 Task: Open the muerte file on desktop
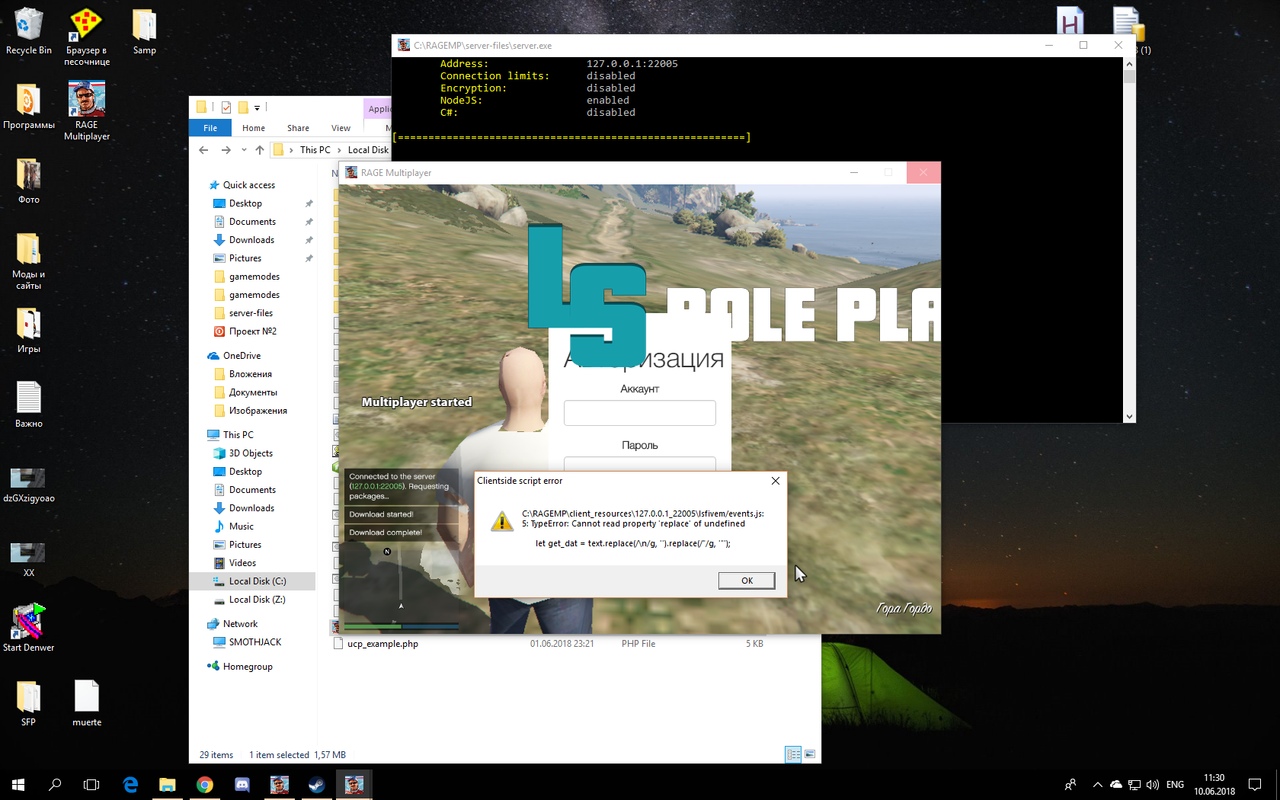tap(87, 704)
